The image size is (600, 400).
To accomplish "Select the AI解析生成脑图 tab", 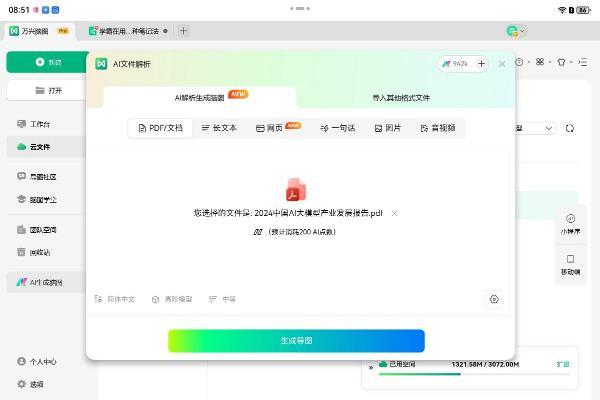I will tap(199, 98).
